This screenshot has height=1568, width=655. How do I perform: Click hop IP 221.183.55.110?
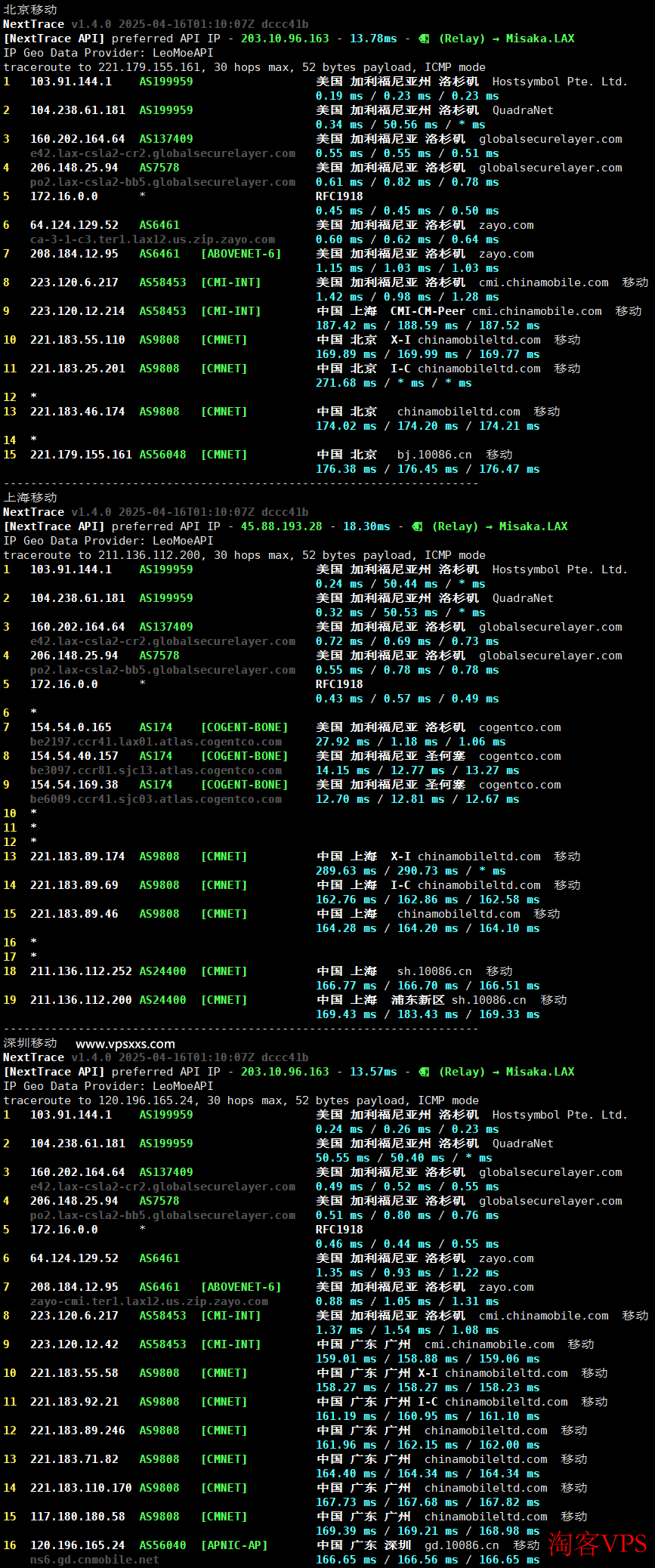pyautogui.click(x=77, y=339)
